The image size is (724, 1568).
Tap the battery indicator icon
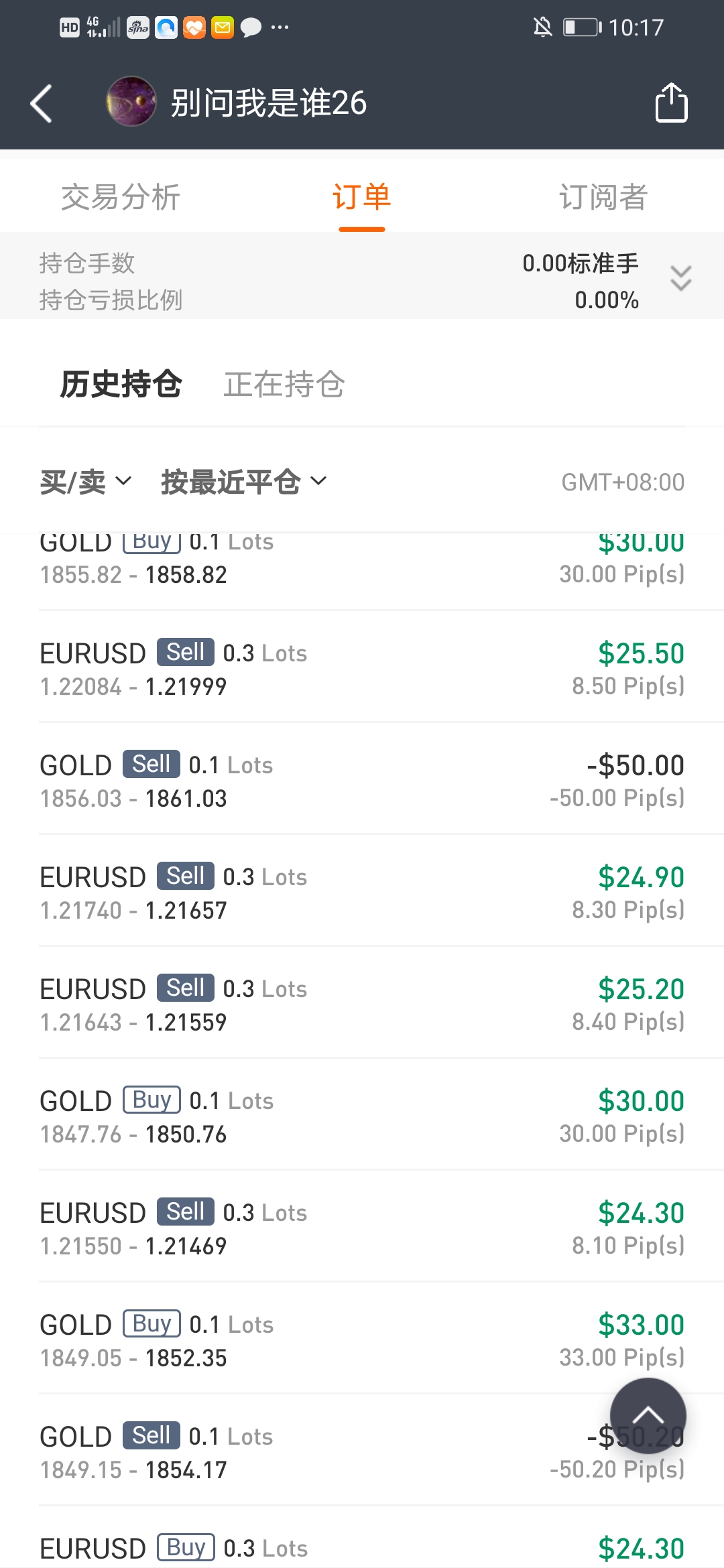(582, 27)
